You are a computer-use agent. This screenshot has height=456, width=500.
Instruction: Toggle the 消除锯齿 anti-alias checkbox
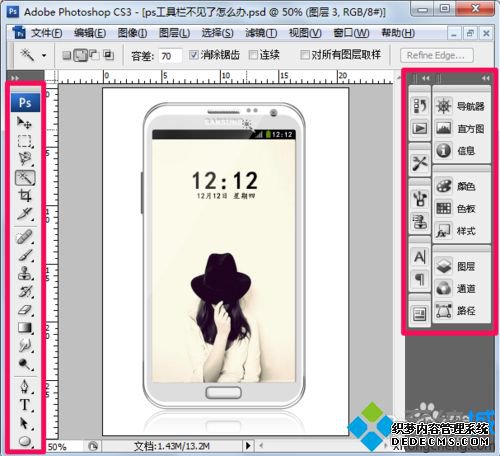pos(193,55)
